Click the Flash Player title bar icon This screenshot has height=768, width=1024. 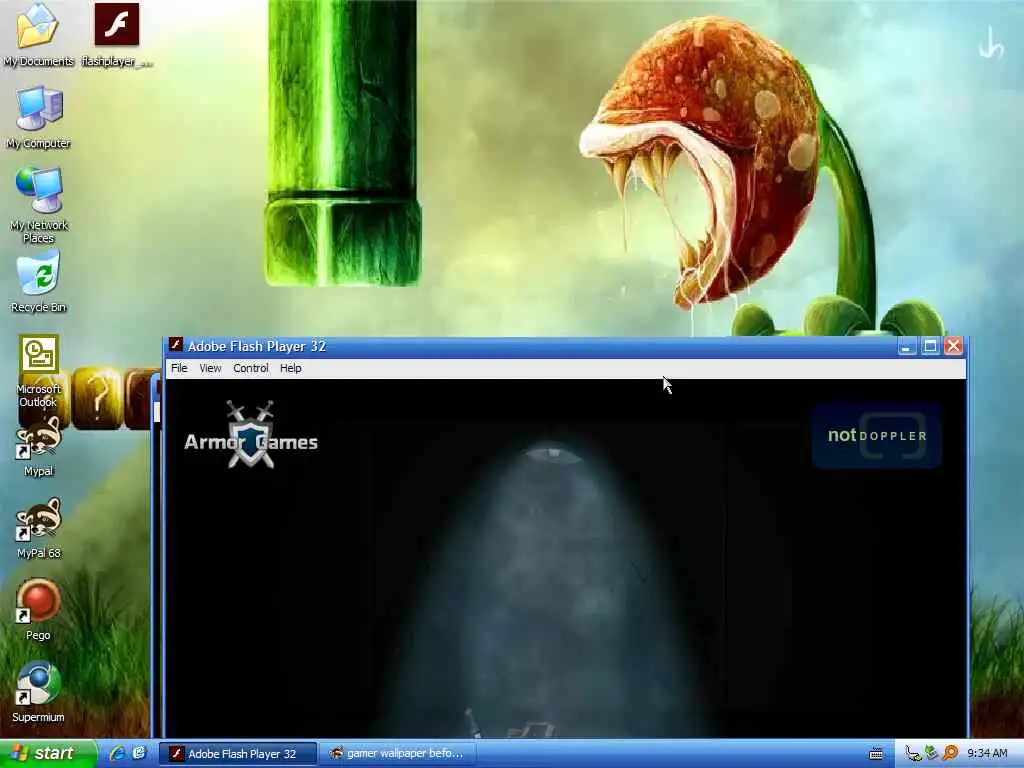click(x=176, y=345)
